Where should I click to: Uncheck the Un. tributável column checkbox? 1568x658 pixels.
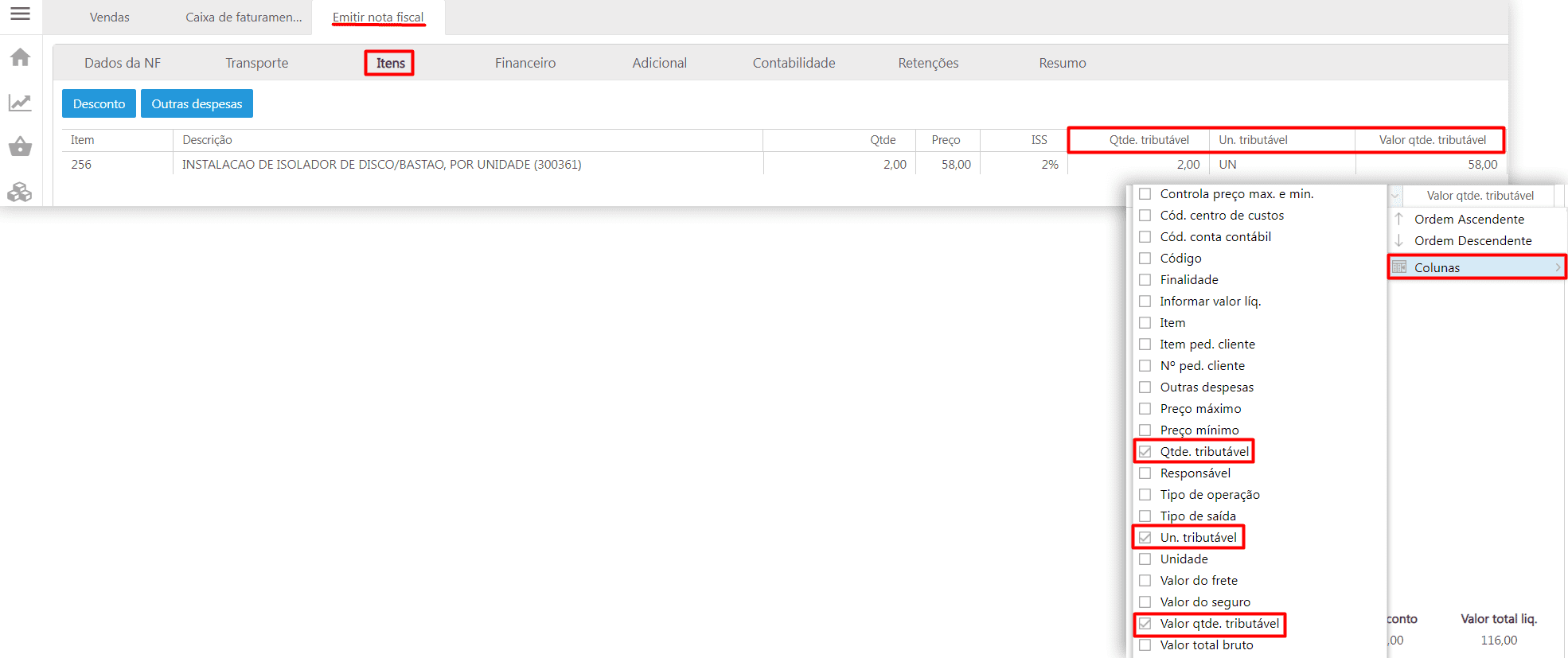click(1145, 538)
